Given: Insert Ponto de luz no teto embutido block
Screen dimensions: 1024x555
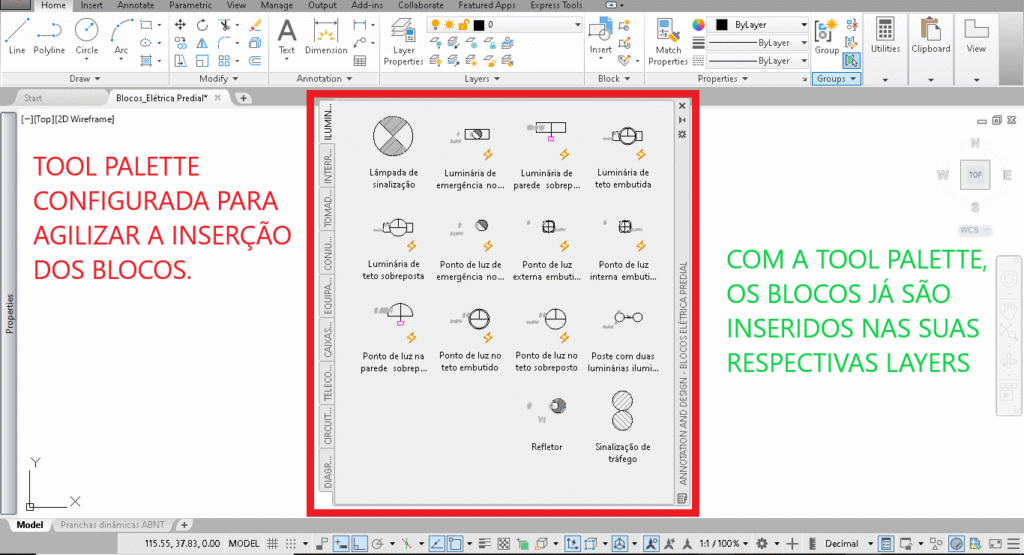Looking at the screenshot, I should 470,340.
